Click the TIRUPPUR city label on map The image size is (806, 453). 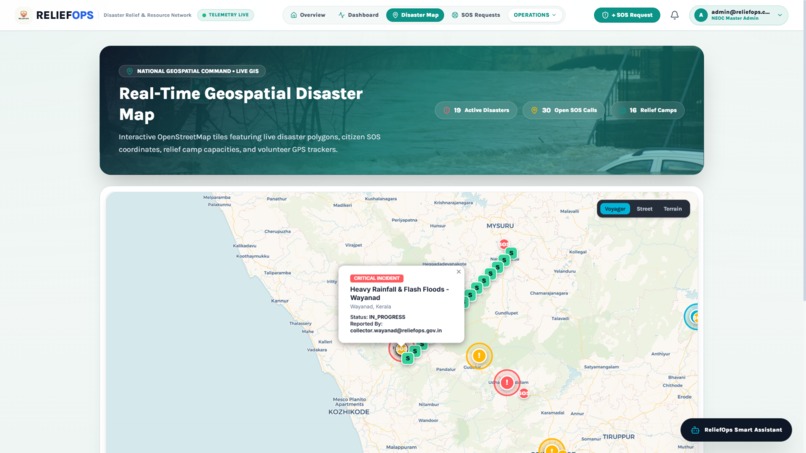[618, 437]
